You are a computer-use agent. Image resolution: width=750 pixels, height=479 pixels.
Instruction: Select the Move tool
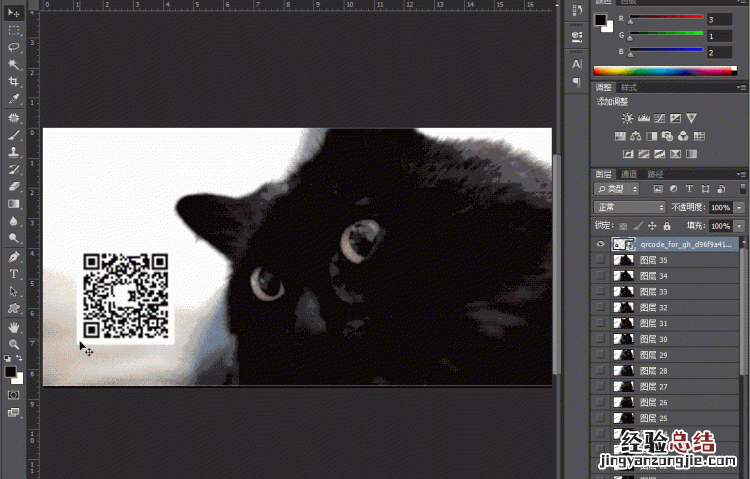(14, 12)
